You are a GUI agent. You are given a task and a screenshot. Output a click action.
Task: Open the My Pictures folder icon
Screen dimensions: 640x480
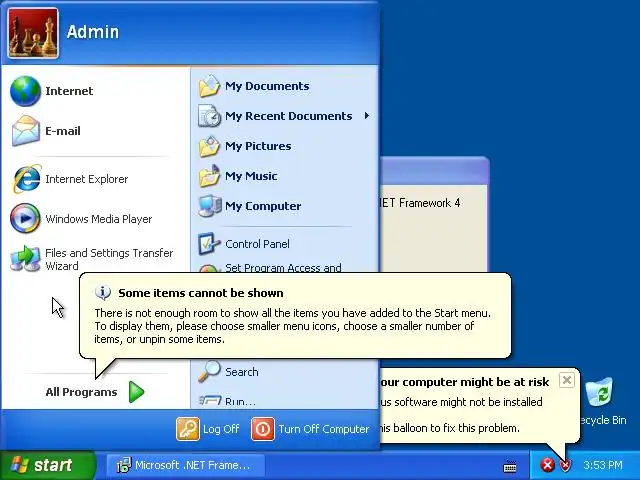pyautogui.click(x=209, y=146)
